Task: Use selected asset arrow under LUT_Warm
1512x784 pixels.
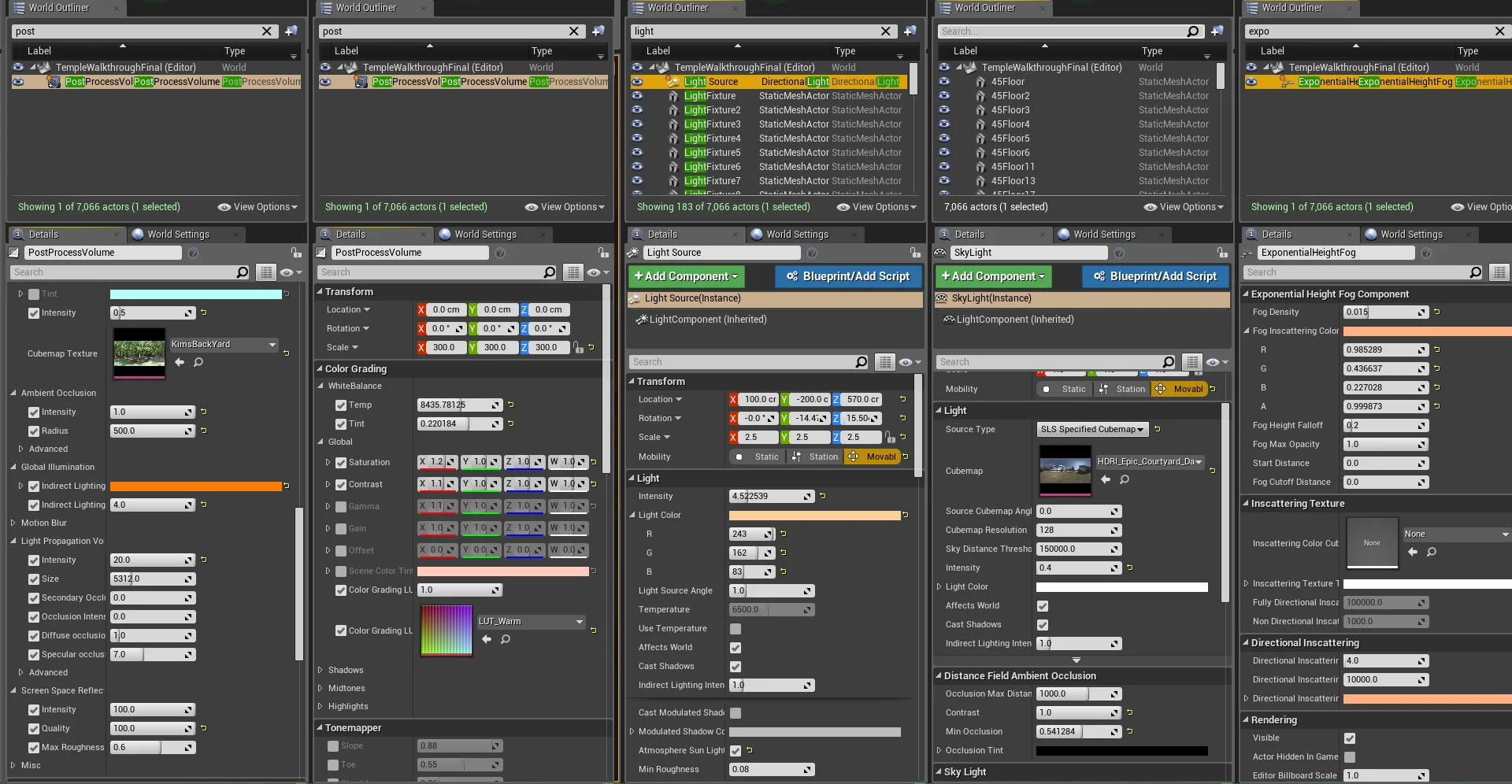Action: (x=487, y=639)
